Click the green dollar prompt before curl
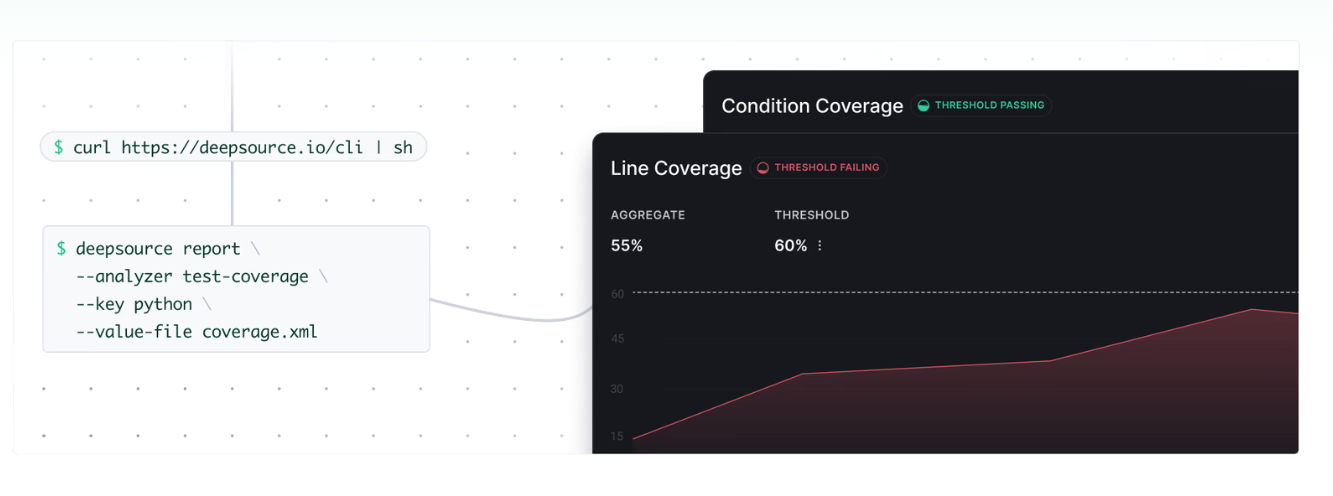This screenshot has height=496, width=1333. point(59,147)
